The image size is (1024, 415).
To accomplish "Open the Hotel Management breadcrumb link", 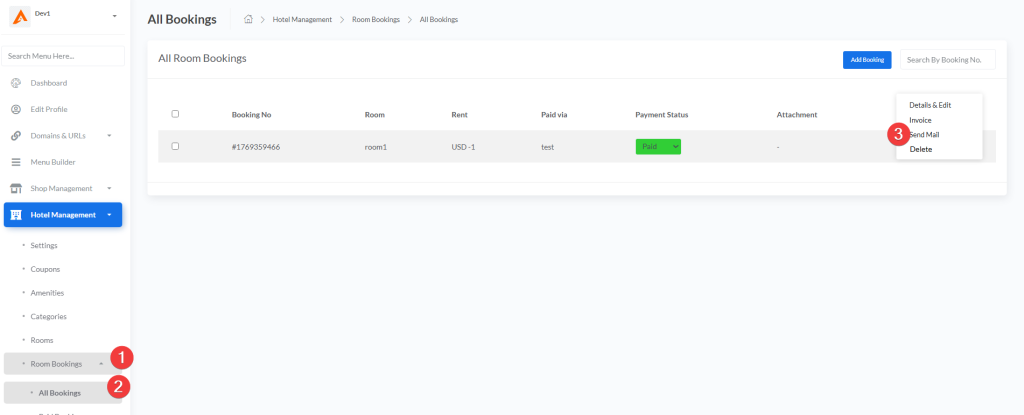I will pyautogui.click(x=302, y=20).
